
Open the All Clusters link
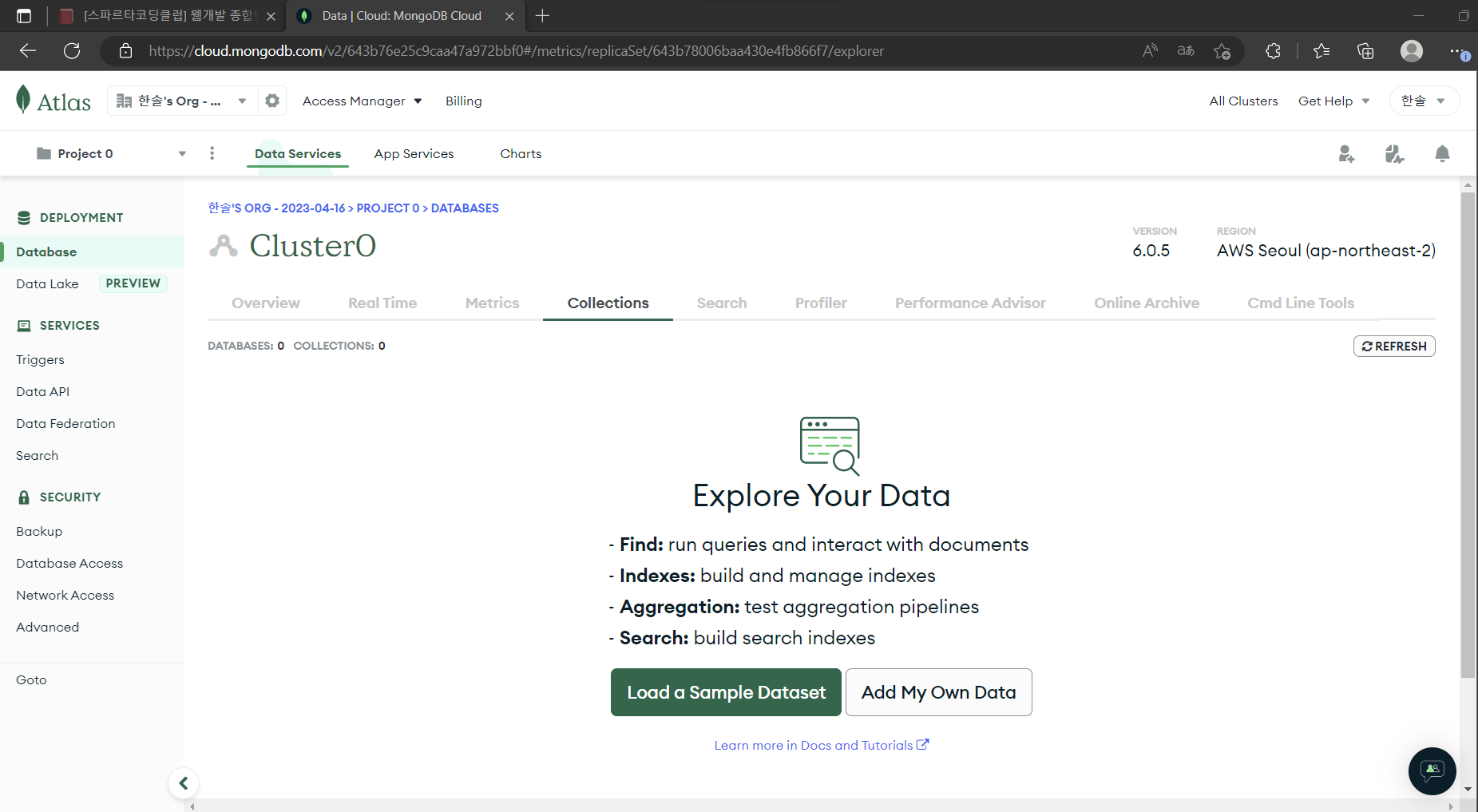point(1243,101)
